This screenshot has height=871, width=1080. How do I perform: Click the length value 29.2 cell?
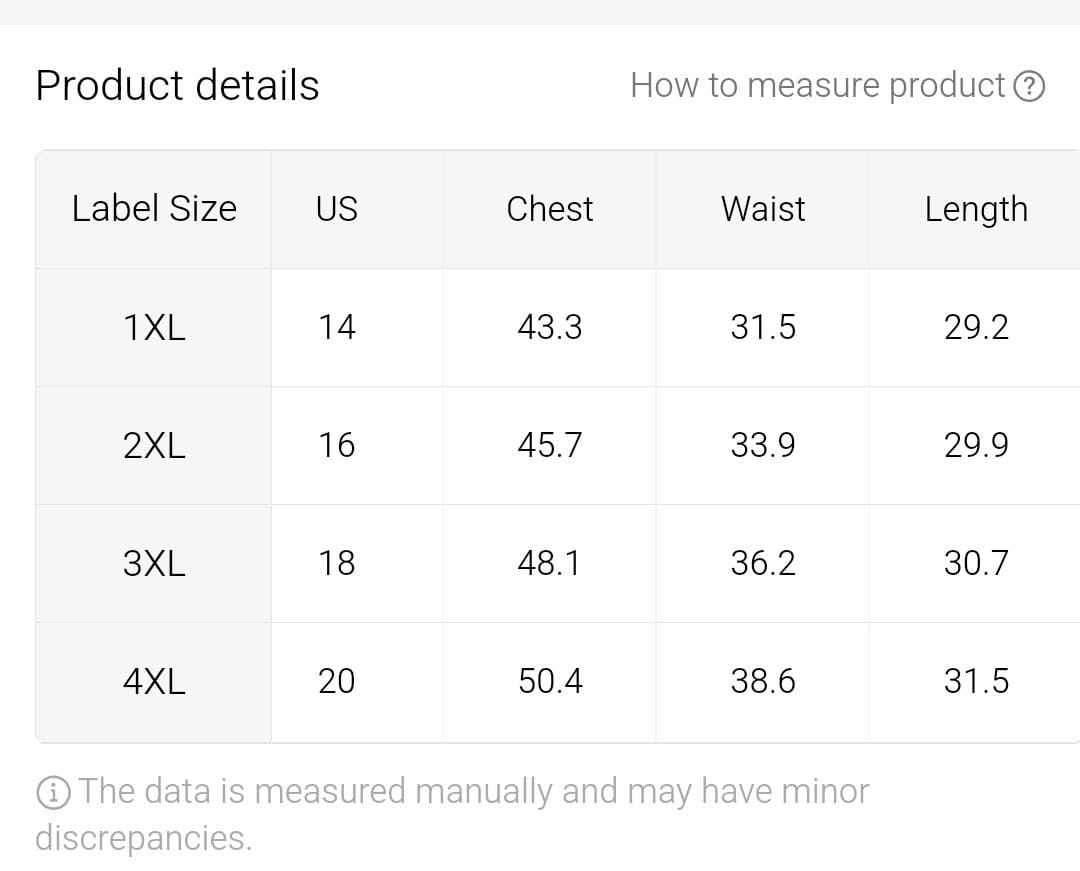click(x=976, y=327)
